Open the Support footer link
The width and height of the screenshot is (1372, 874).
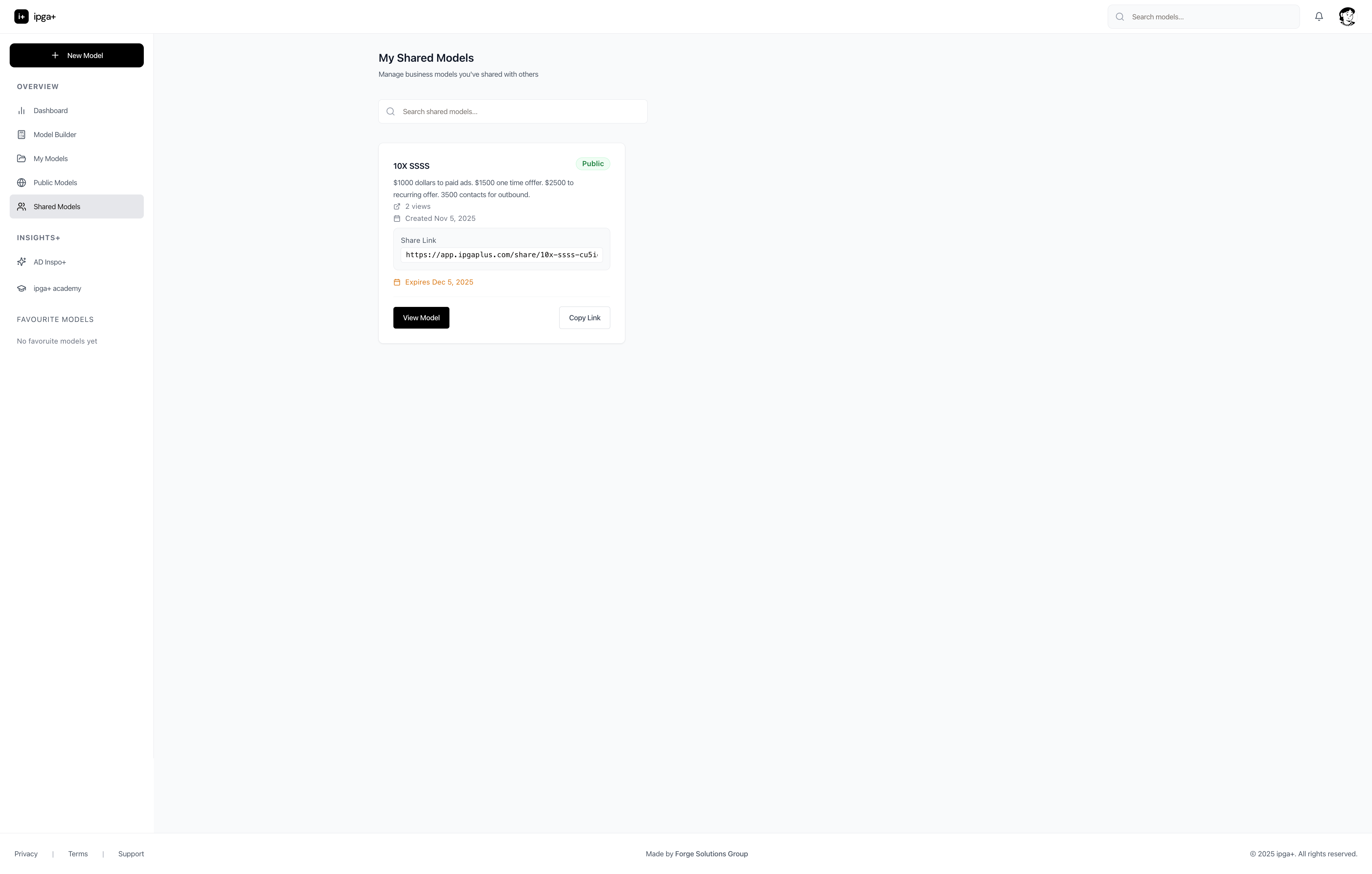tap(131, 854)
